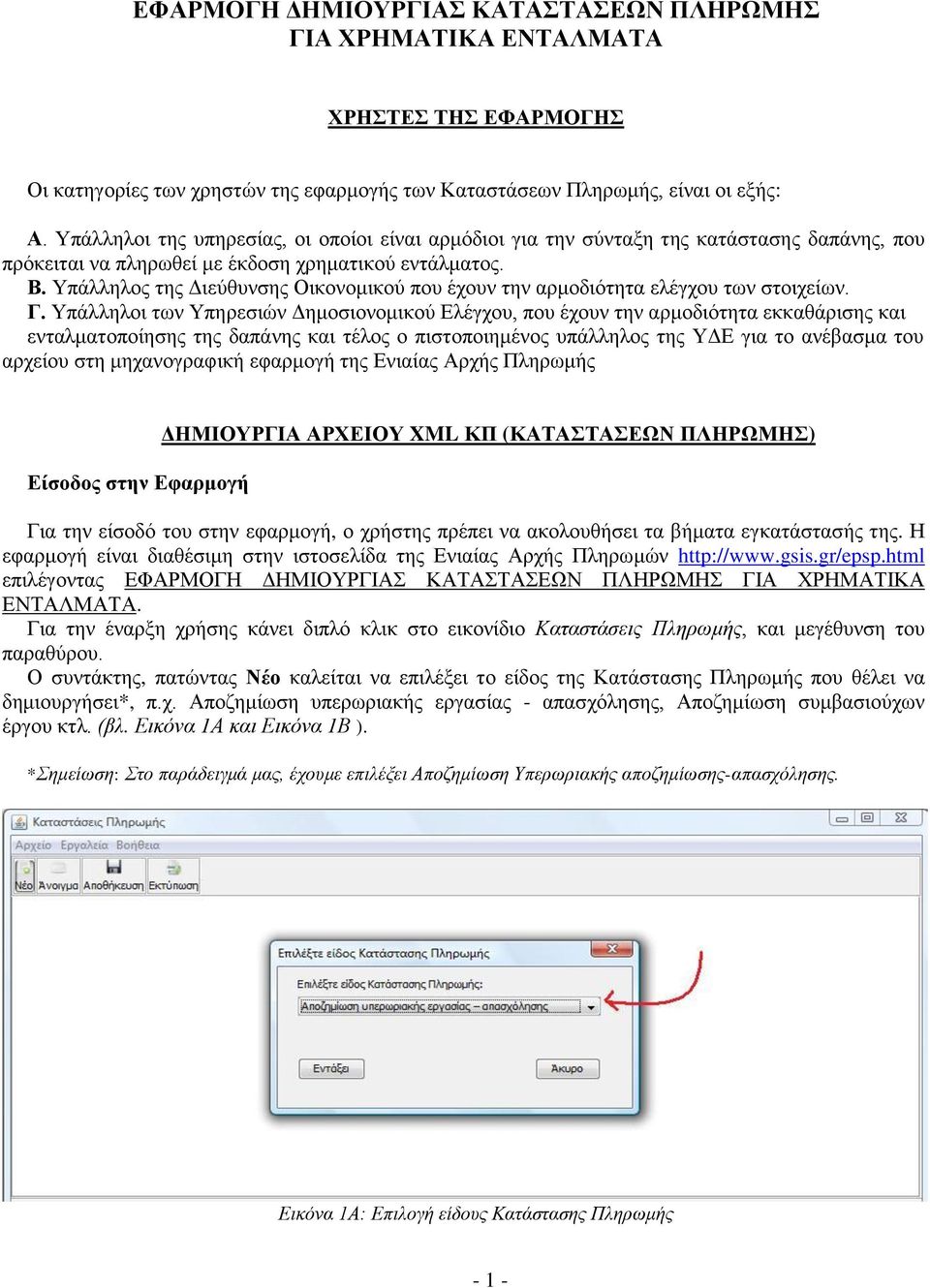Follow the http://www.gsis.gr/epsp.html link

coord(801,556)
